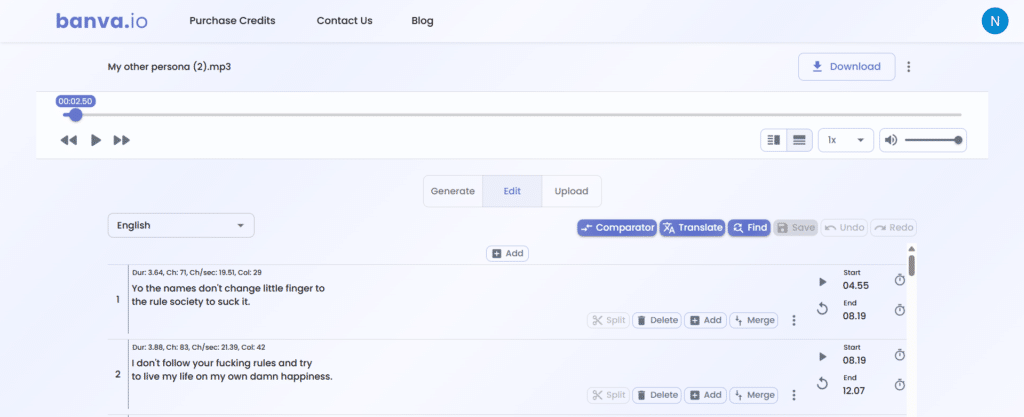Switch to split column view layout
This screenshot has height=417, width=1024.
click(x=774, y=140)
